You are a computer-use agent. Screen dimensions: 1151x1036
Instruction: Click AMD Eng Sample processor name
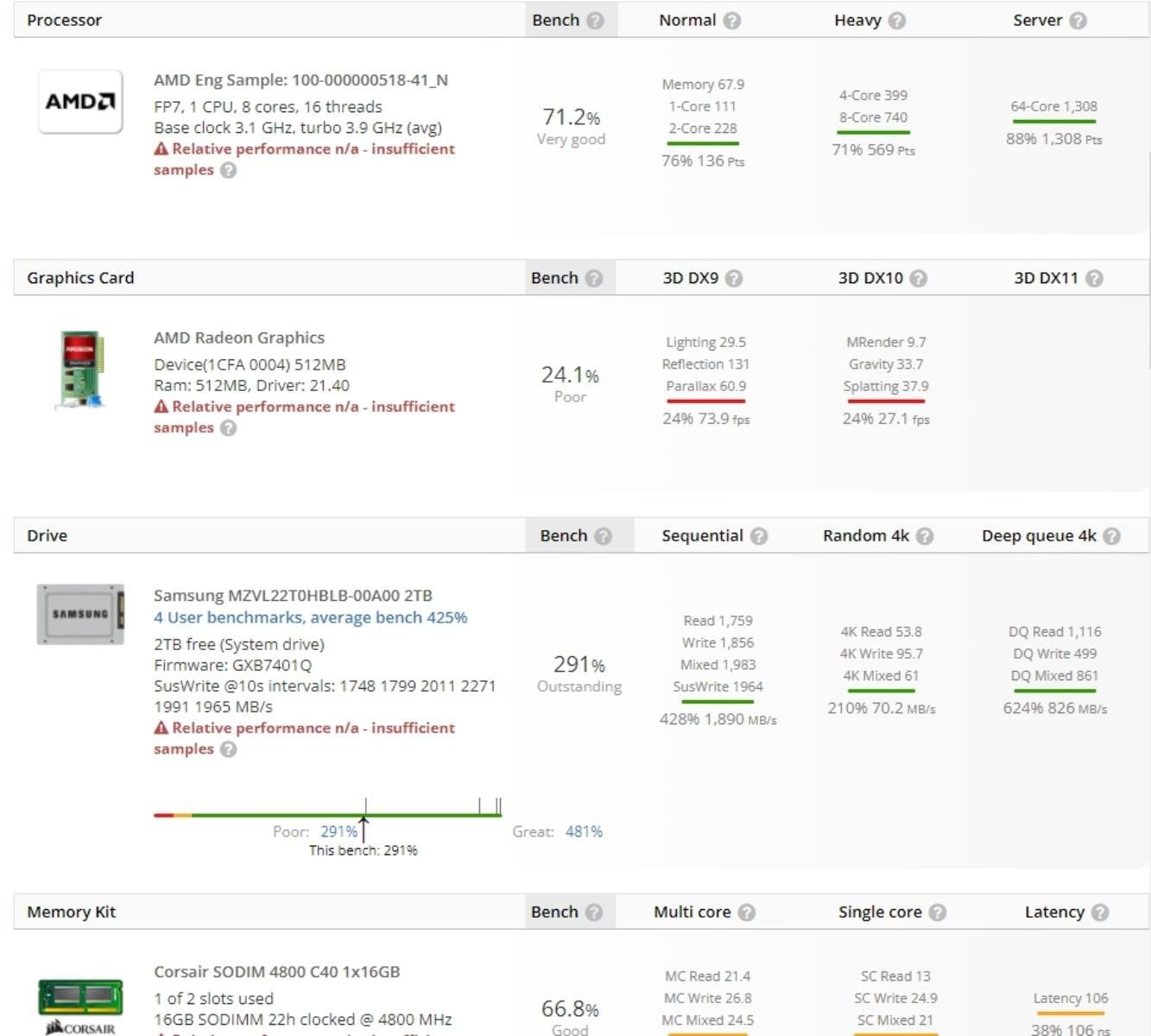(x=300, y=80)
